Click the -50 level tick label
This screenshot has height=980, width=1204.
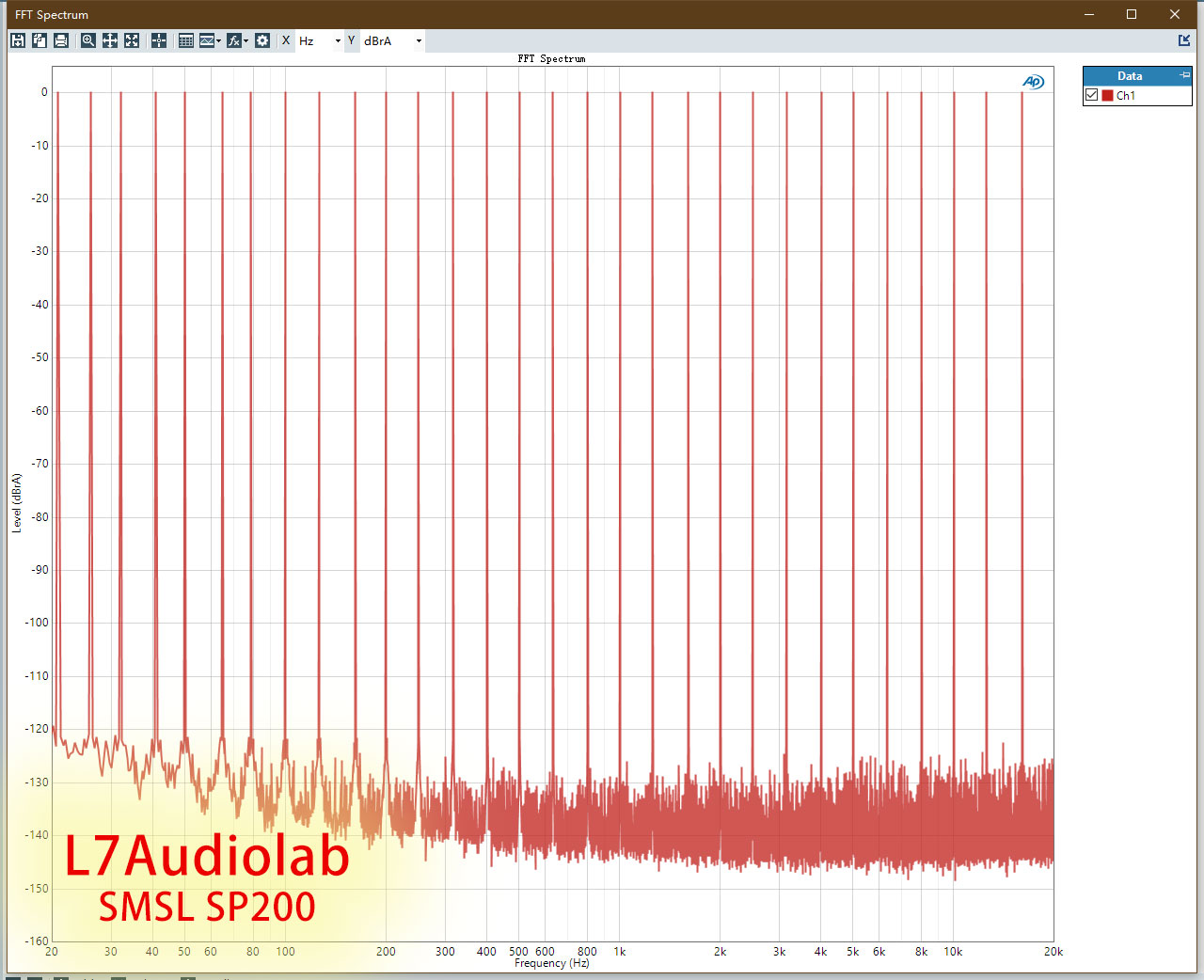(x=39, y=357)
